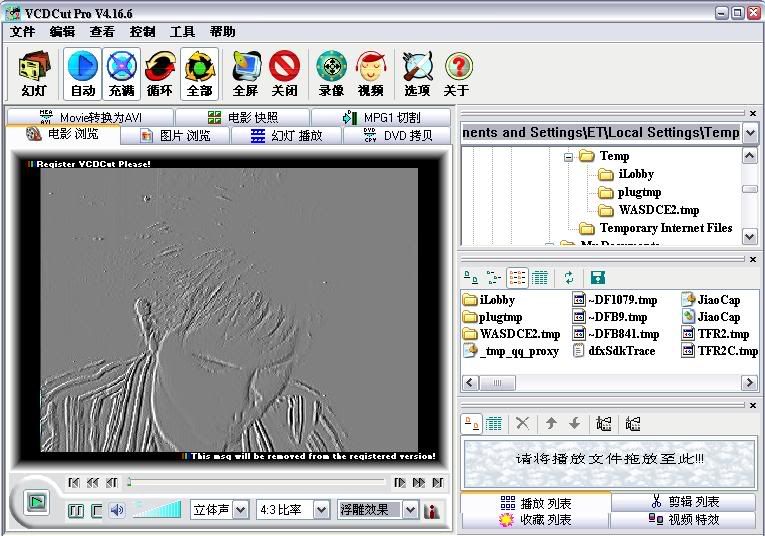
Task: Open the 查看 menu
Action: point(102,32)
